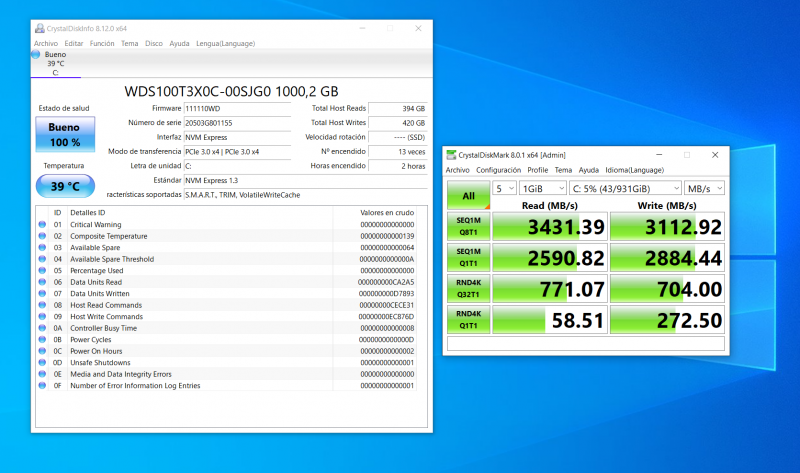Open Configuración menu in CrystalDiskMark
The height and width of the screenshot is (473, 800).
(498, 170)
